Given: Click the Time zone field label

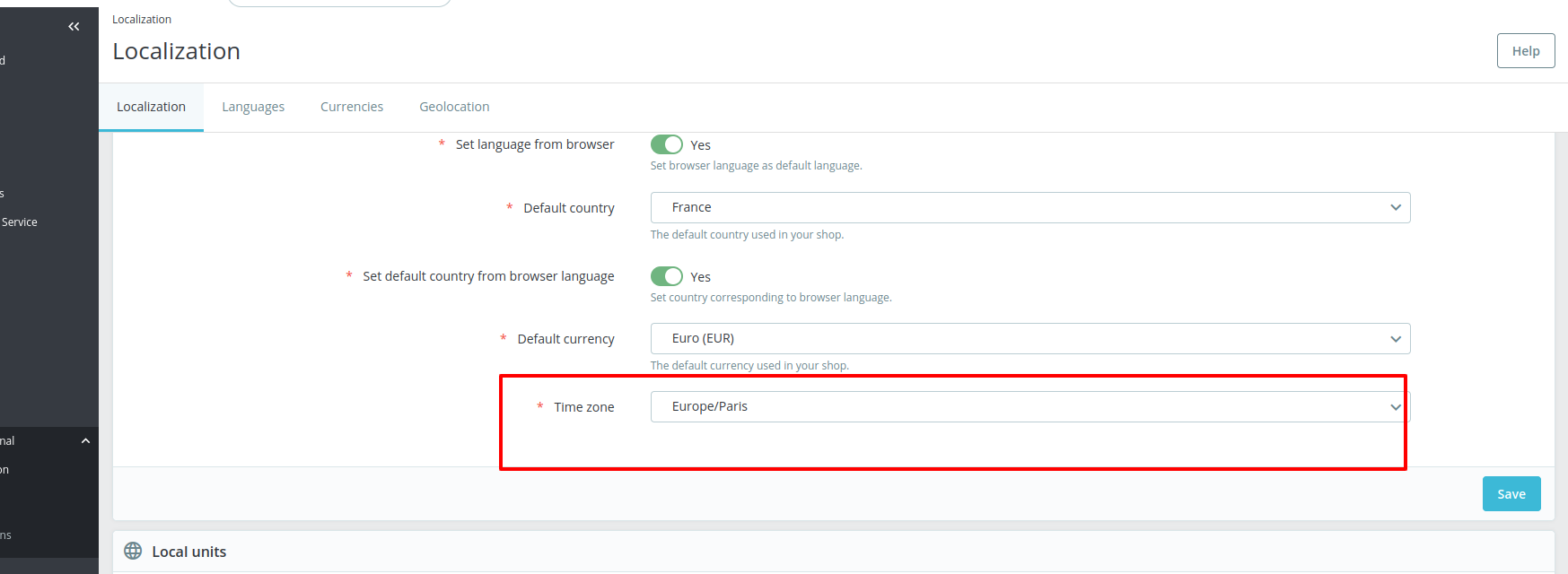Looking at the screenshot, I should tap(584, 407).
